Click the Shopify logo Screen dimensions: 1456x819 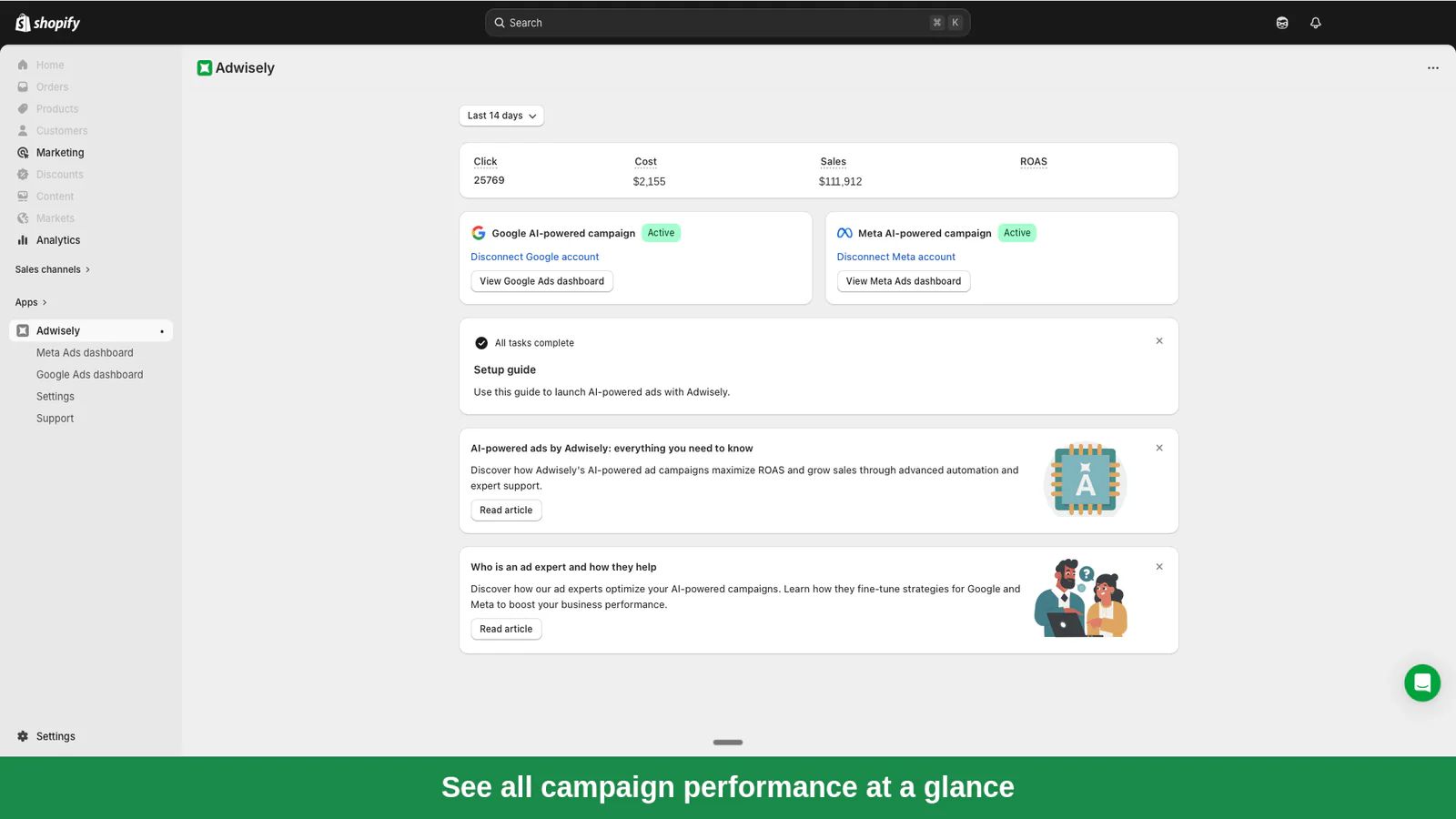point(47,23)
